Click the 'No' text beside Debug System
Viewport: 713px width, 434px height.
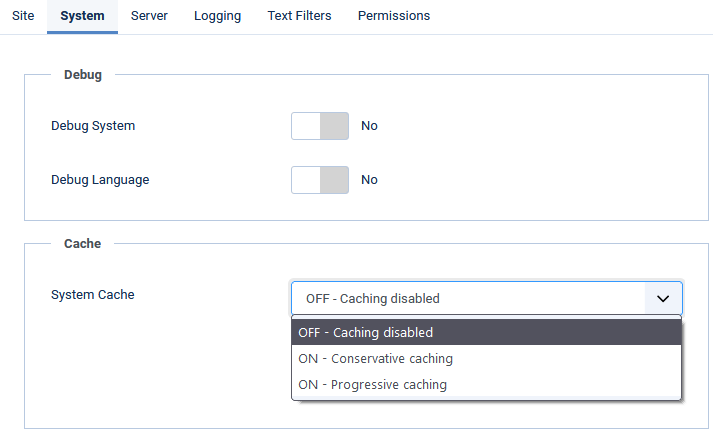coord(369,126)
